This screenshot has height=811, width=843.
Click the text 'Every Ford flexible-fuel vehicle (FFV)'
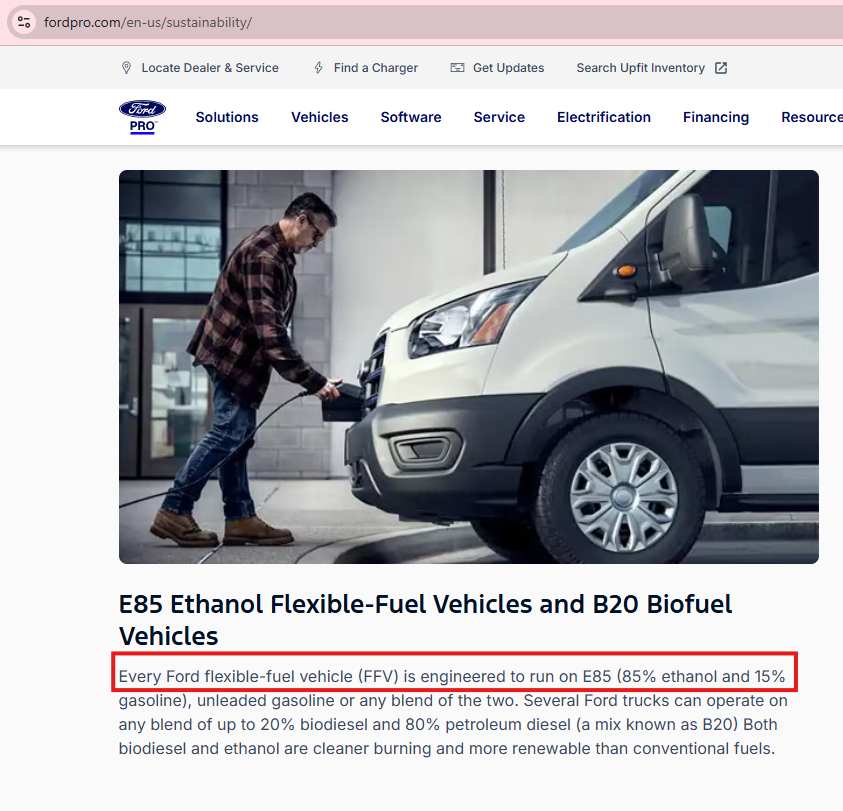(259, 676)
